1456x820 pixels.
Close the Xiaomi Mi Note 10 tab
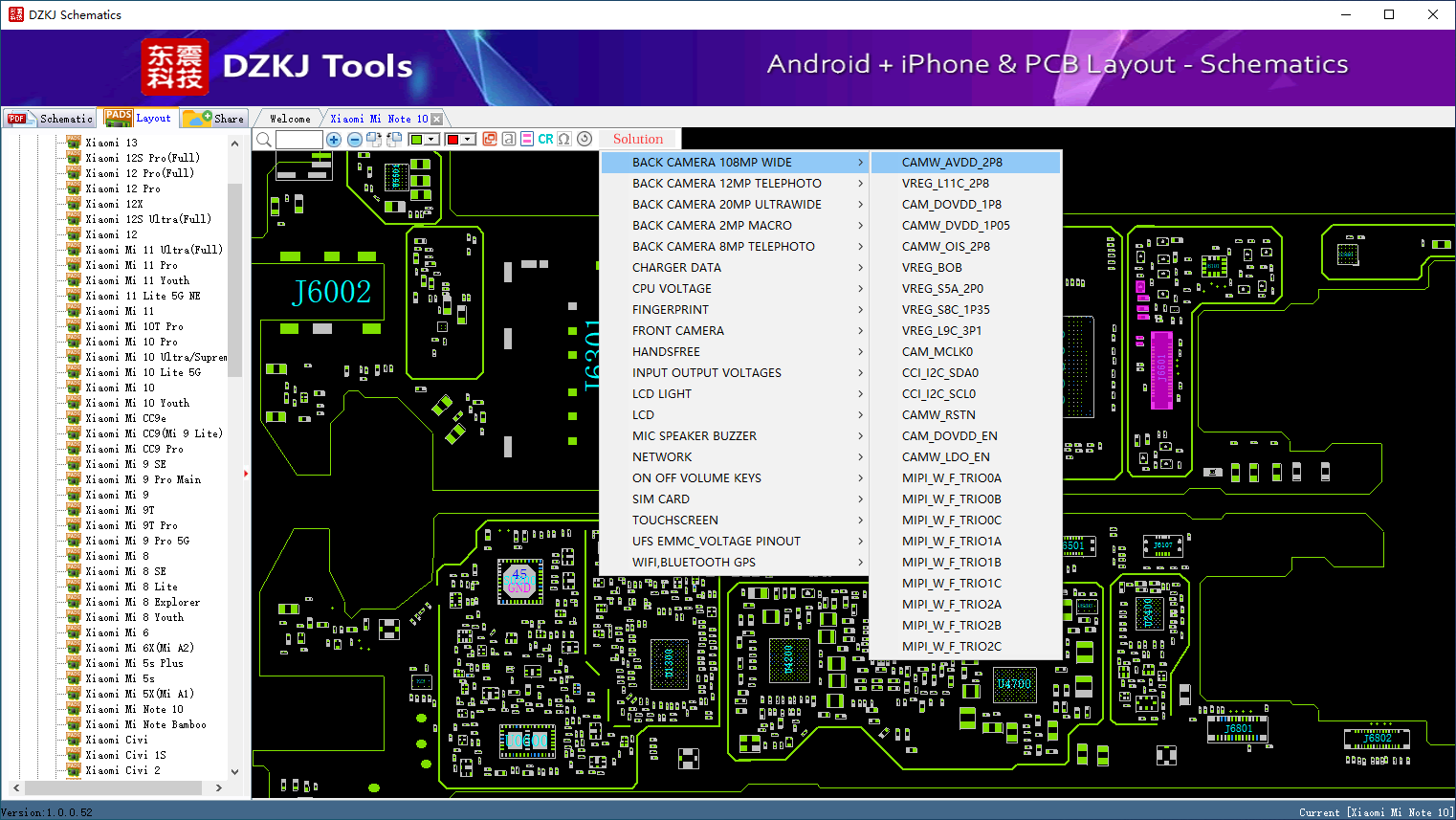tap(437, 119)
